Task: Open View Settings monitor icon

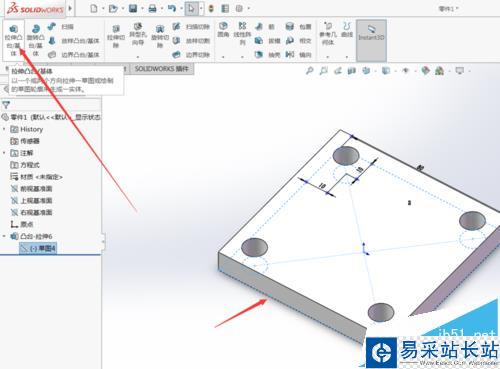Action: pyautogui.click(x=460, y=71)
